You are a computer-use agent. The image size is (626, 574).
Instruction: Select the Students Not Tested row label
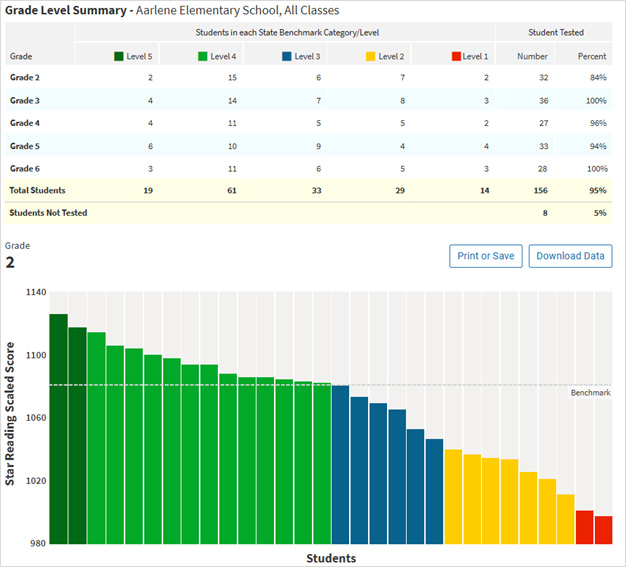point(46,212)
